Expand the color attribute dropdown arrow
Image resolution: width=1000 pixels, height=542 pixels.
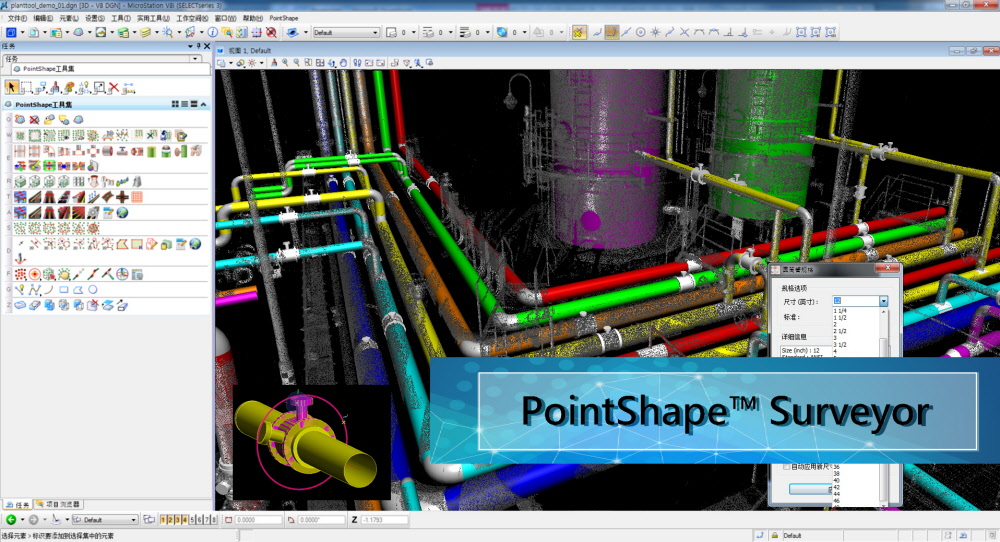point(413,32)
